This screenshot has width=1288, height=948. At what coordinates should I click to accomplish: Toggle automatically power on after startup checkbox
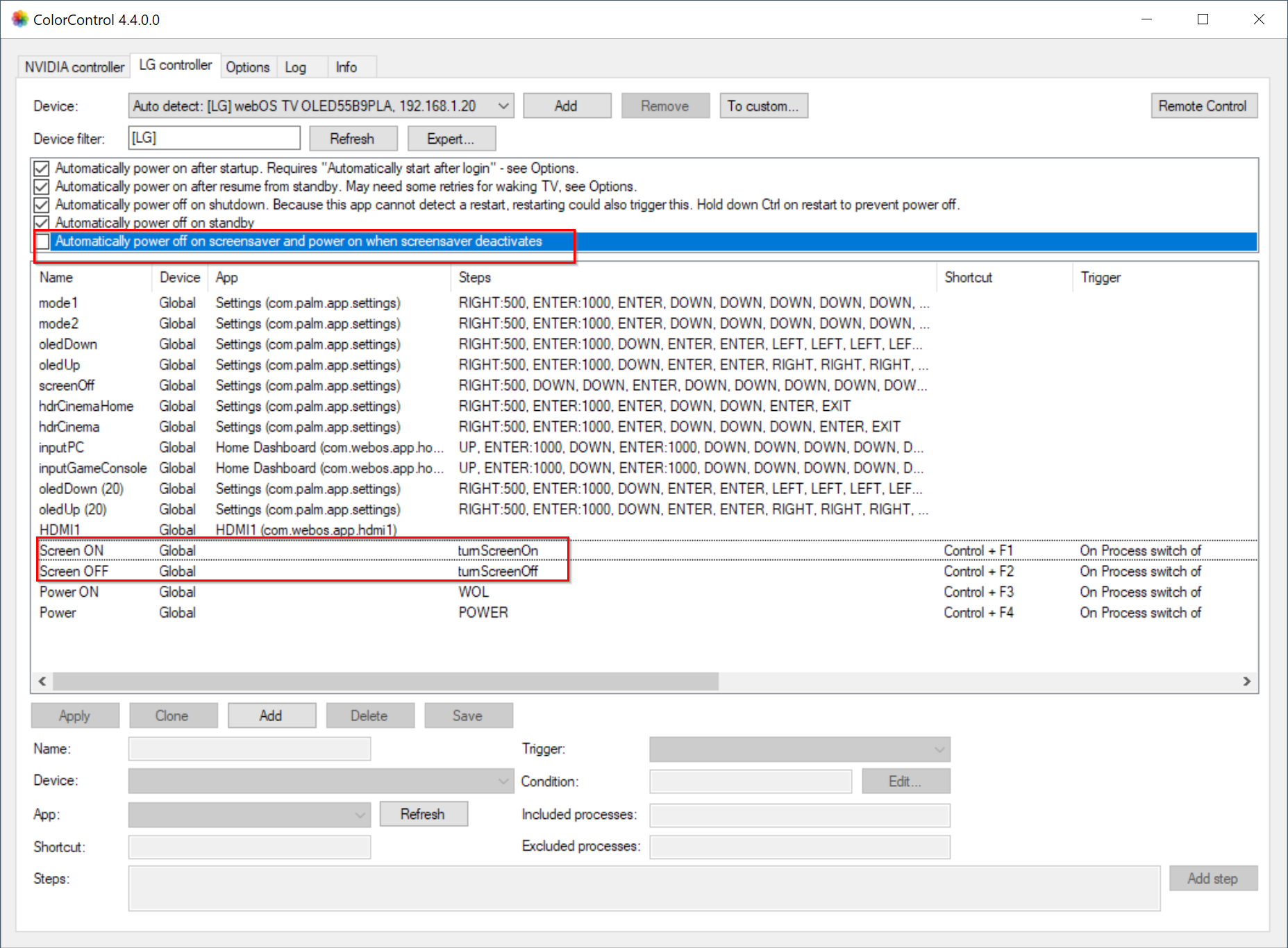(42, 168)
